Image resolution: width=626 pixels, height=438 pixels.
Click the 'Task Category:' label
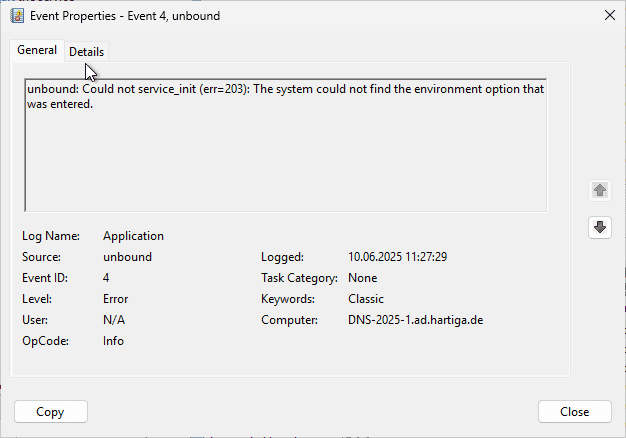click(x=299, y=278)
